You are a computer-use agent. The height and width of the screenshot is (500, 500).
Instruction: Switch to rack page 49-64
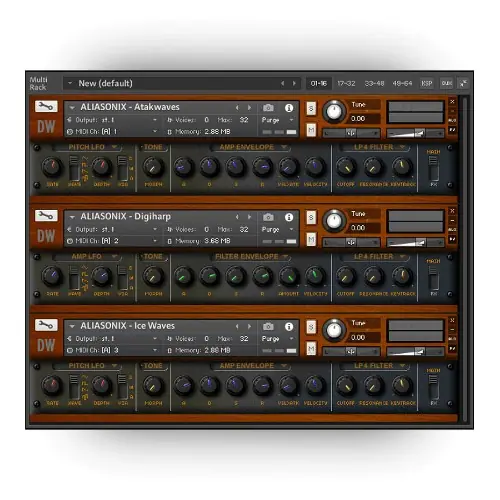(x=402, y=83)
